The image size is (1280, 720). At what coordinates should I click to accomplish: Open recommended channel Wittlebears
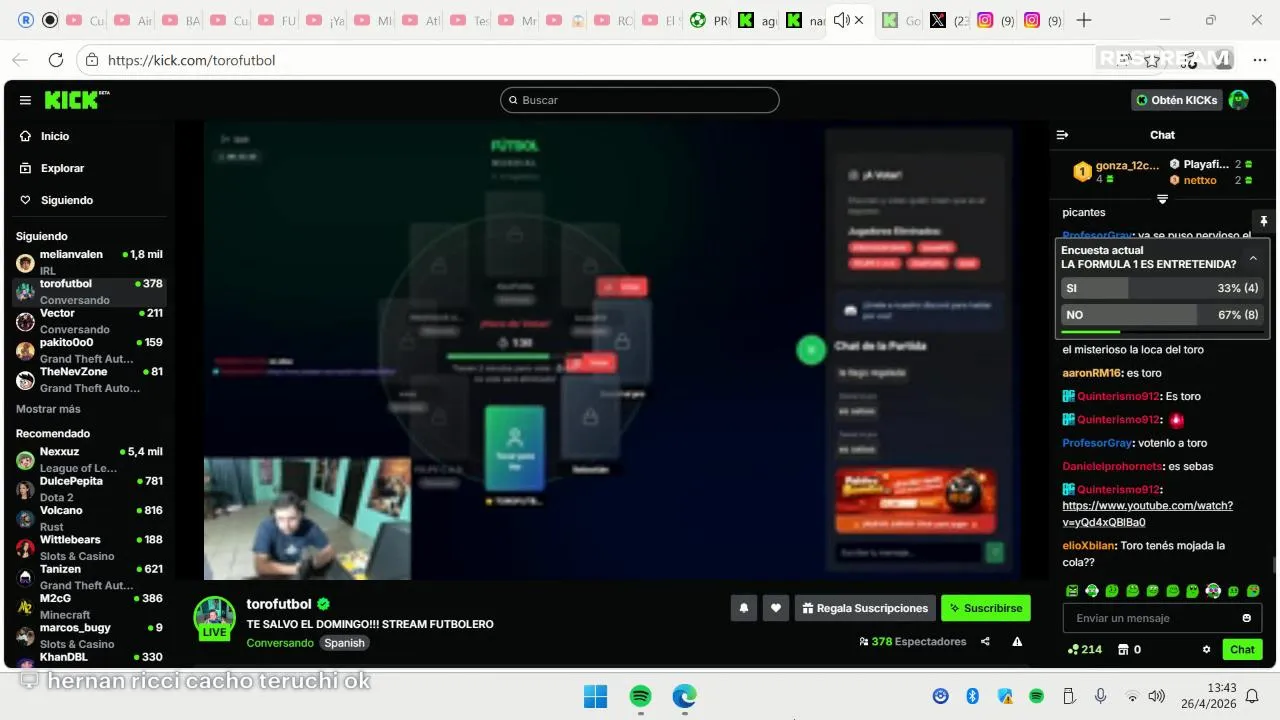[89, 547]
